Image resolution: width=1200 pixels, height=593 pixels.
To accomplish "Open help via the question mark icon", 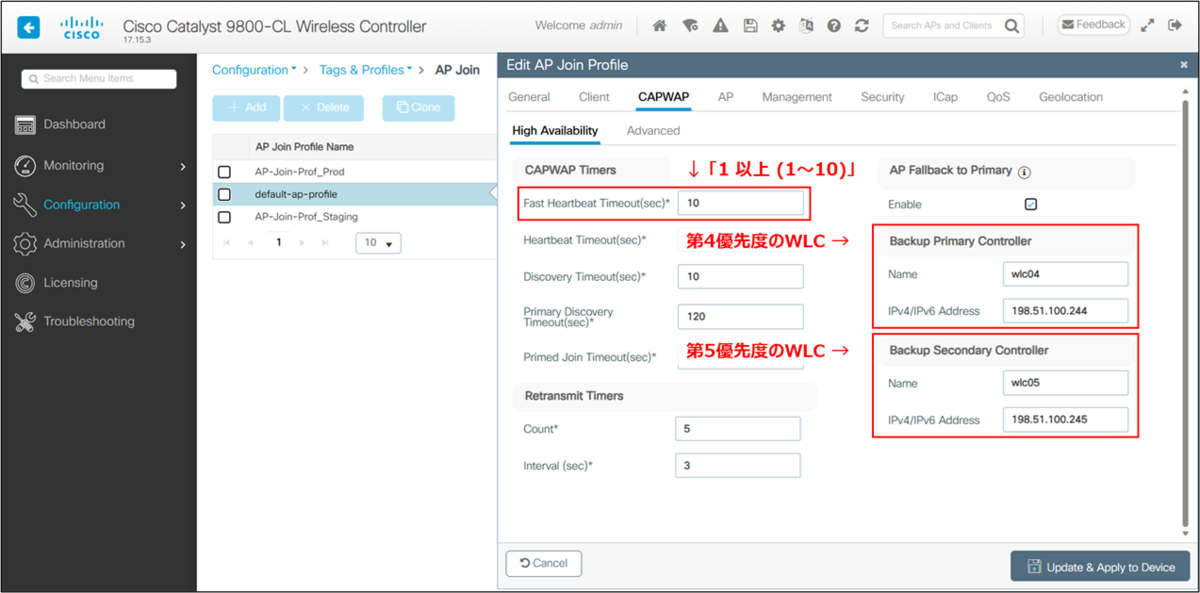I will [x=834, y=26].
